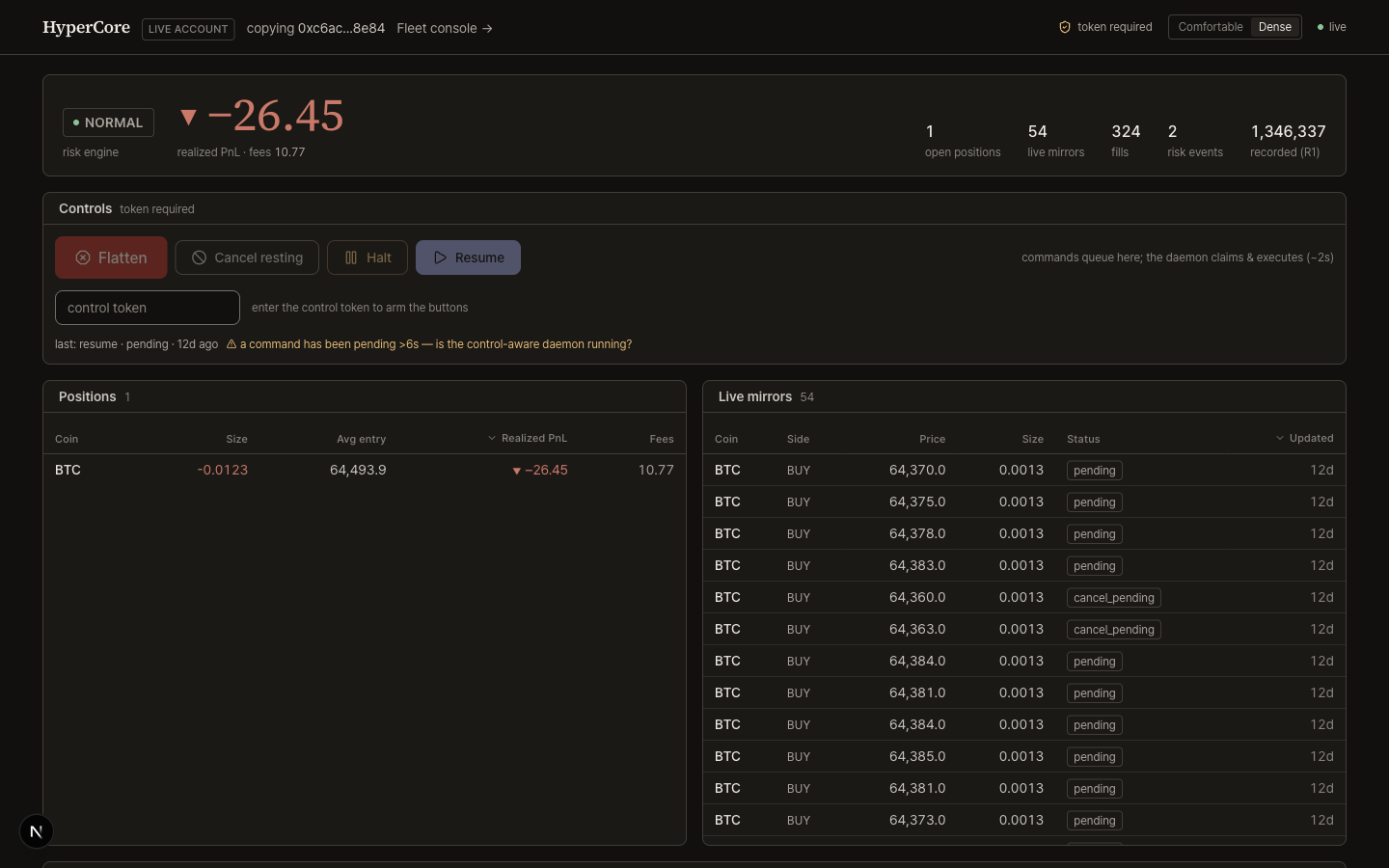Image resolution: width=1389 pixels, height=868 pixels.
Task: Click cancel_pending status on 64,363.0 row
Action: click(1113, 629)
